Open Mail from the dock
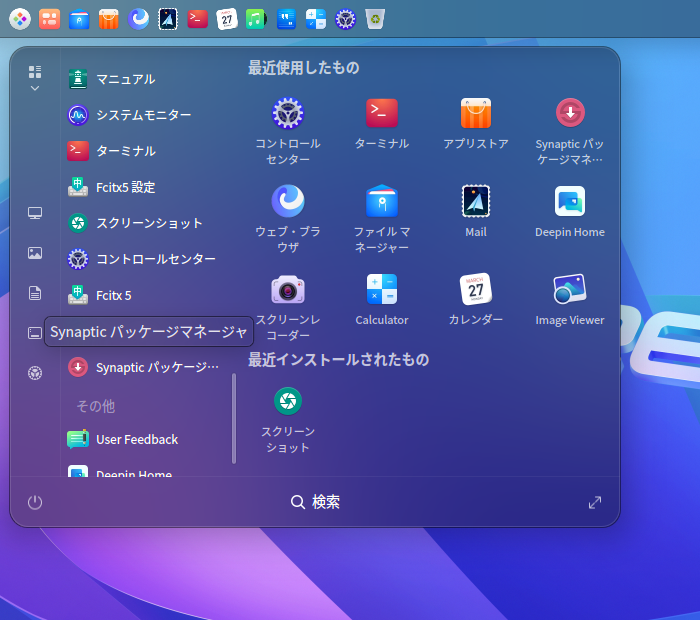This screenshot has height=620, width=700. point(168,19)
